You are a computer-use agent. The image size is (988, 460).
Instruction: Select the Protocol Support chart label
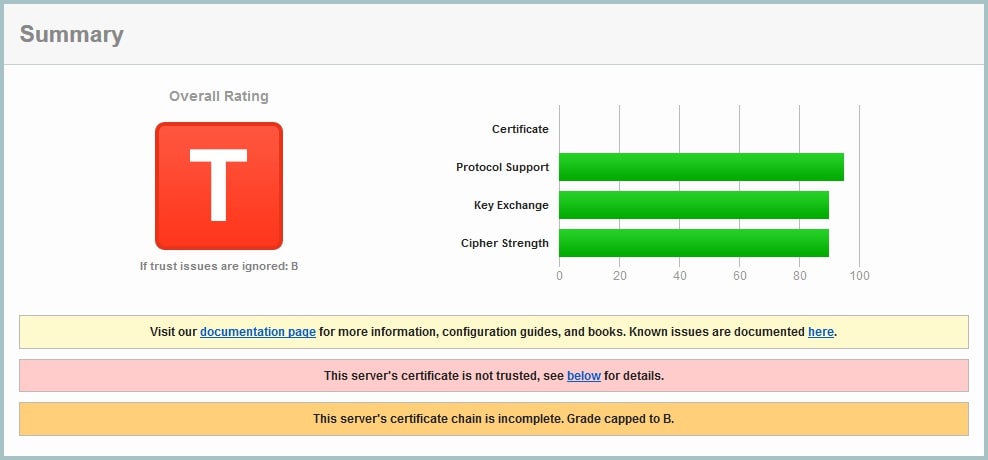tap(502, 167)
